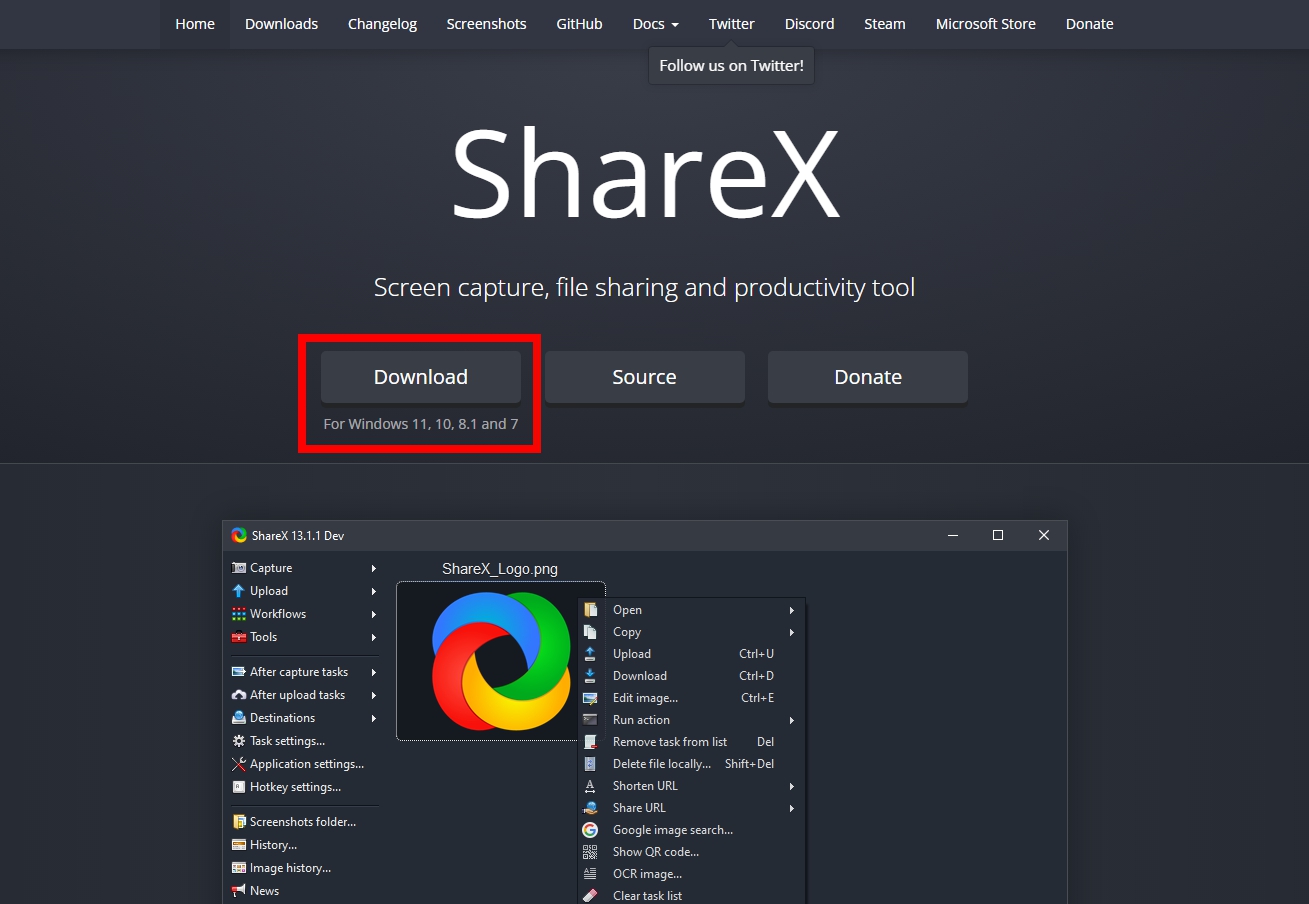Click the After upload tasks cloud icon
Viewport: 1309px width, 904px height.
point(239,695)
